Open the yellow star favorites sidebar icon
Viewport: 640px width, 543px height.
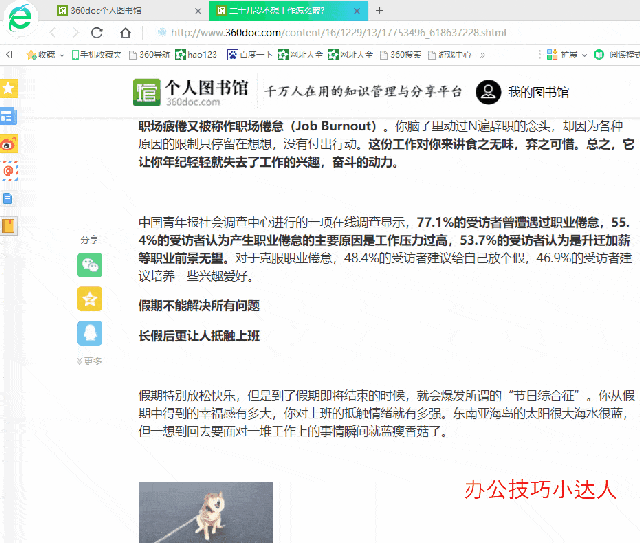(x=9, y=88)
